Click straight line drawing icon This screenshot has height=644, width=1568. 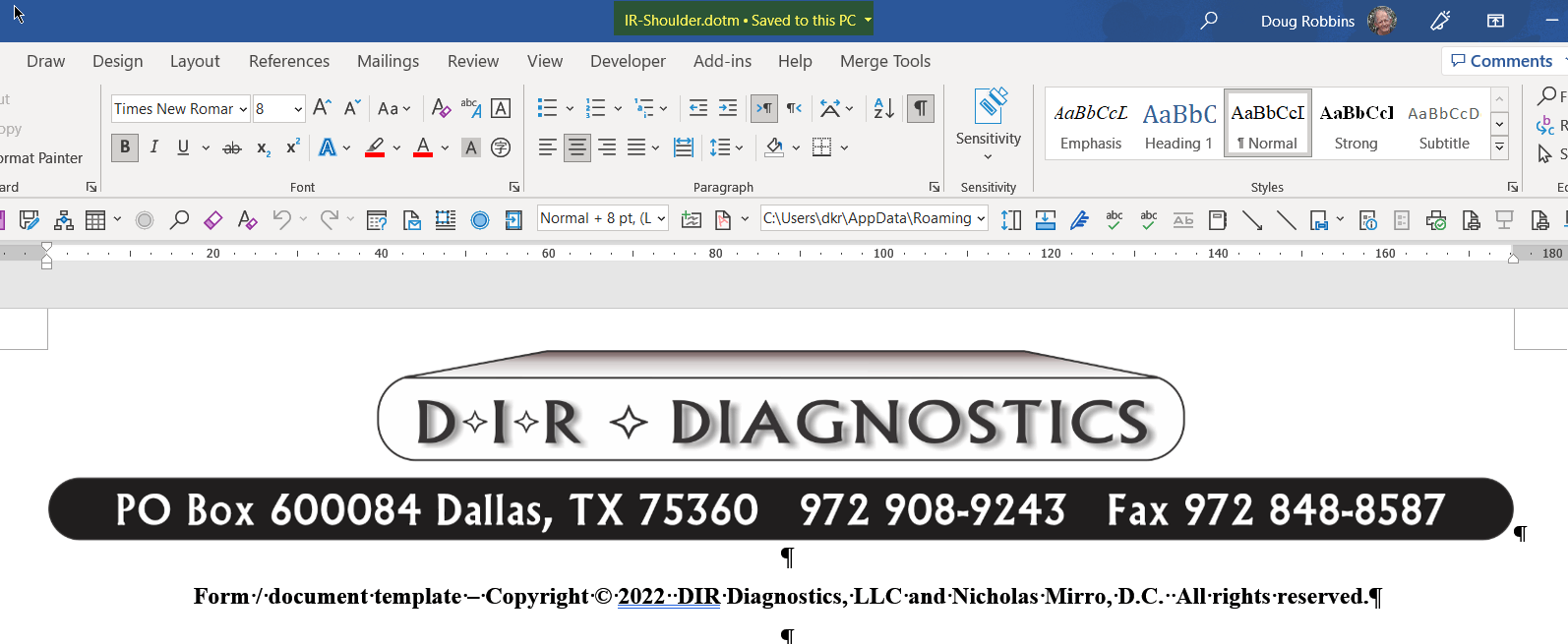pyautogui.click(x=1286, y=219)
